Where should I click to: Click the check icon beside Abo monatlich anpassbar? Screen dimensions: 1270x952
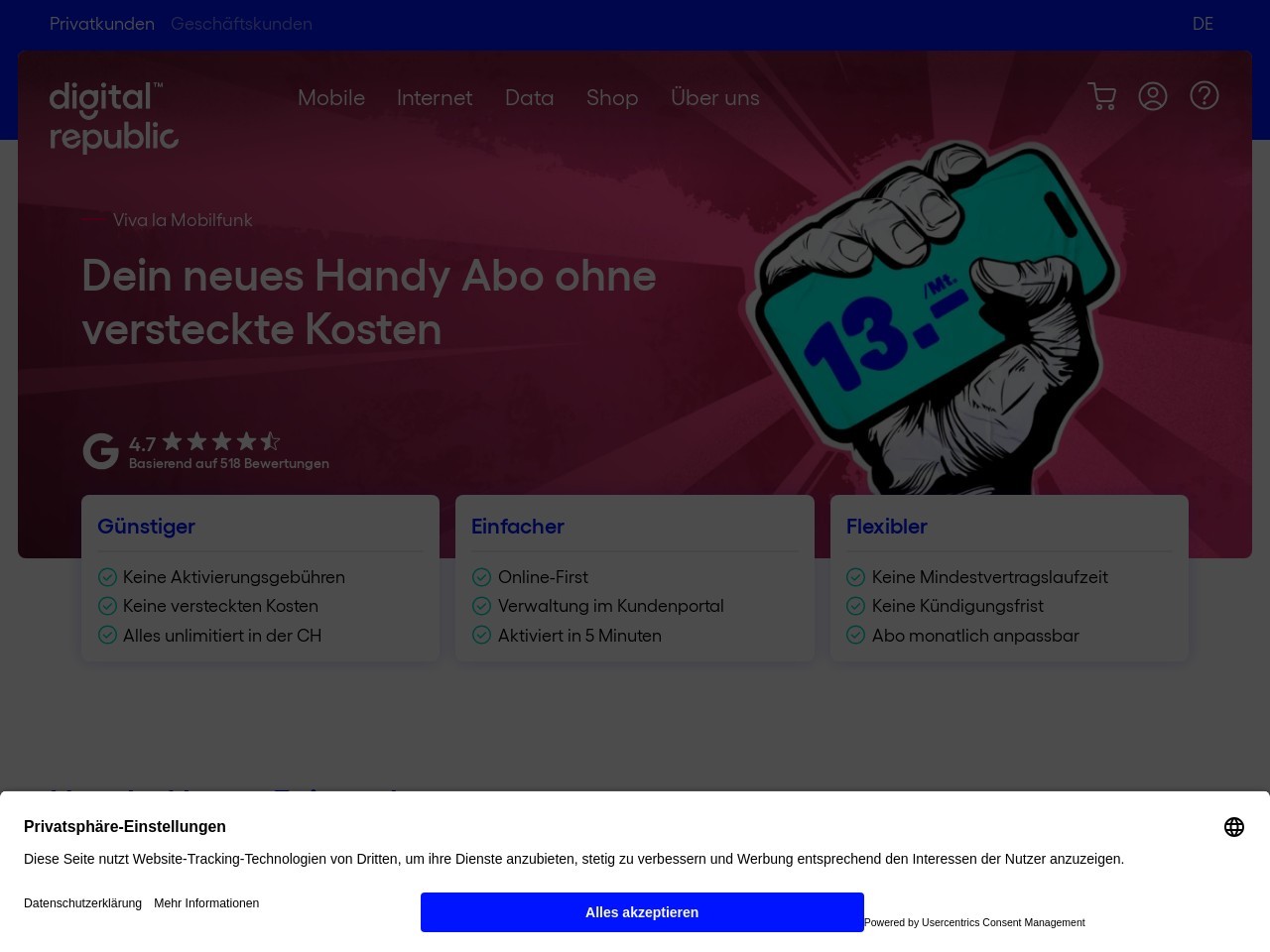[855, 635]
